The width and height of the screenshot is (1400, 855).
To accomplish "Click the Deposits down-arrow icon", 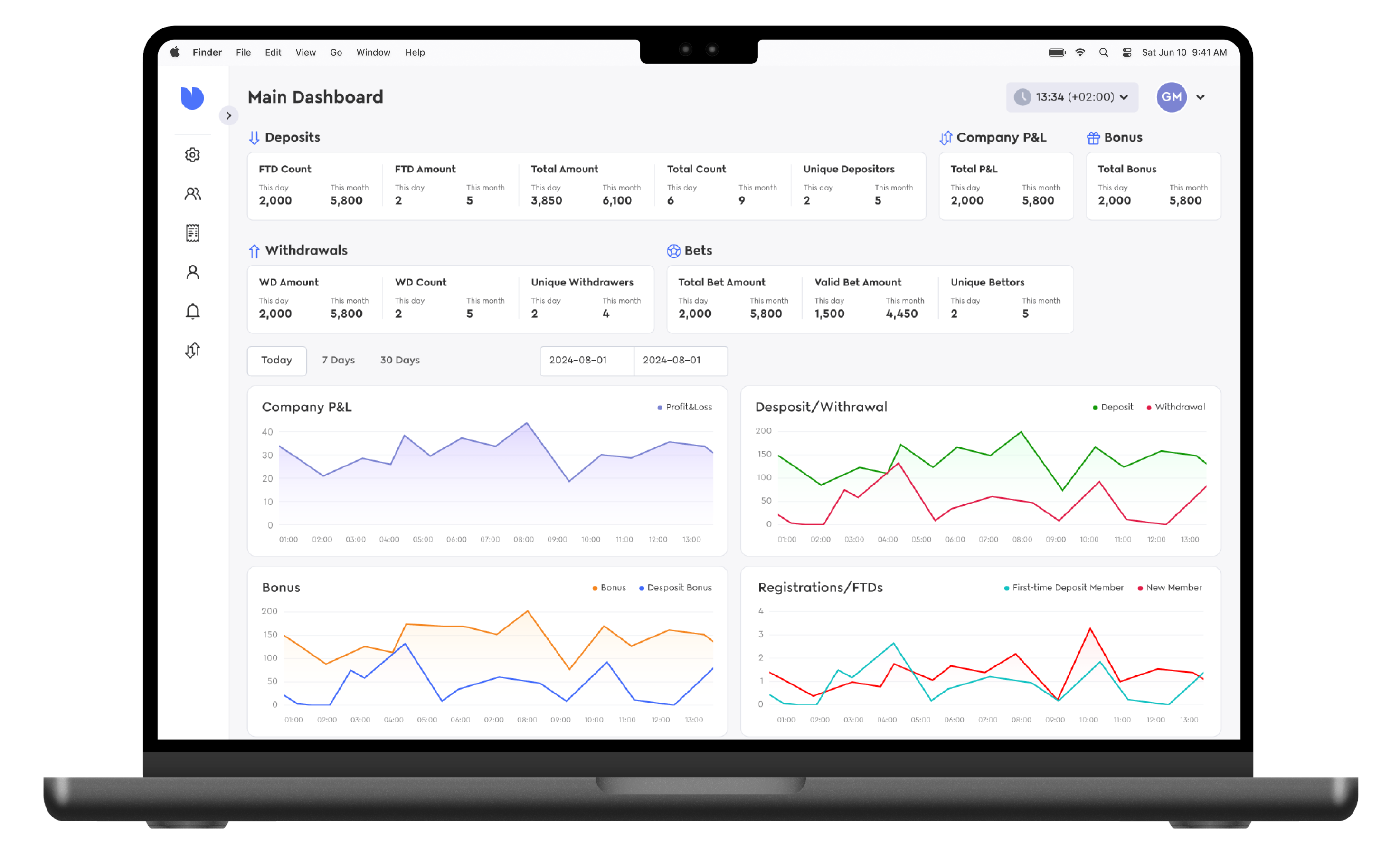I will pos(254,138).
